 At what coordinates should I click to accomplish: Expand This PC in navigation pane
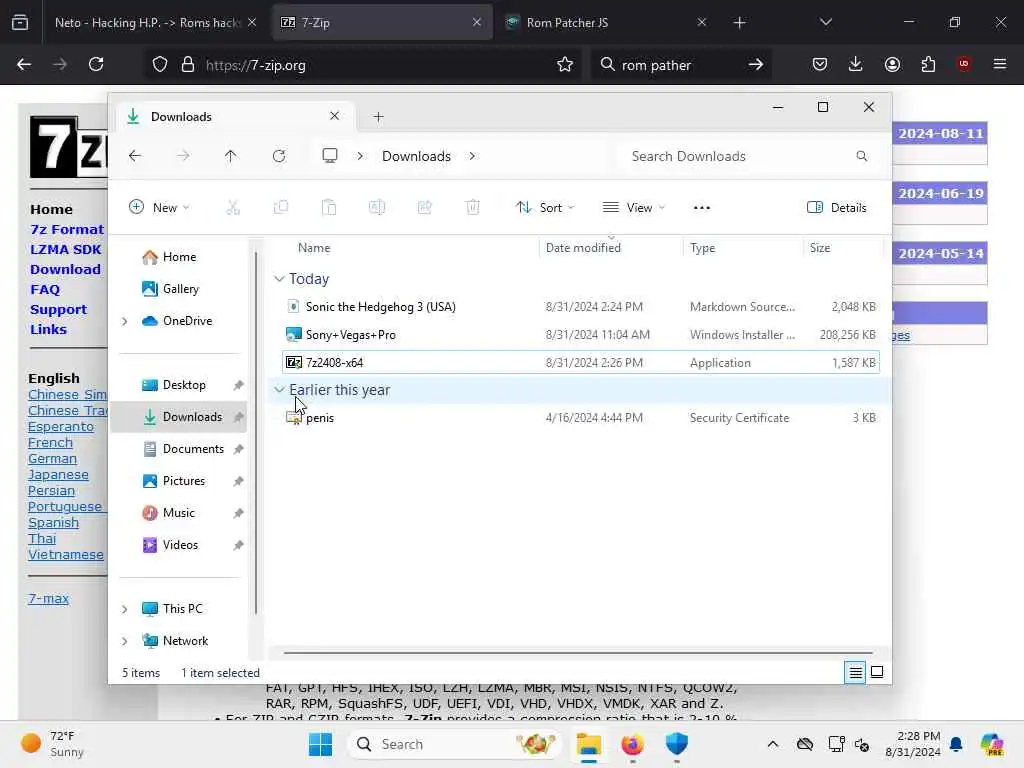[124, 609]
